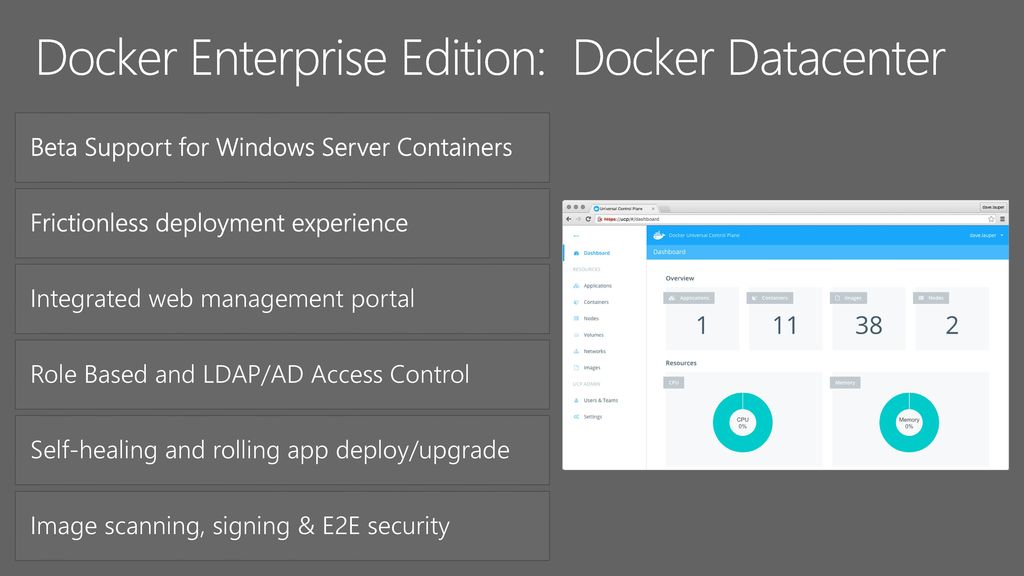
Task: Click the browser profile button top right
Action: [993, 207]
